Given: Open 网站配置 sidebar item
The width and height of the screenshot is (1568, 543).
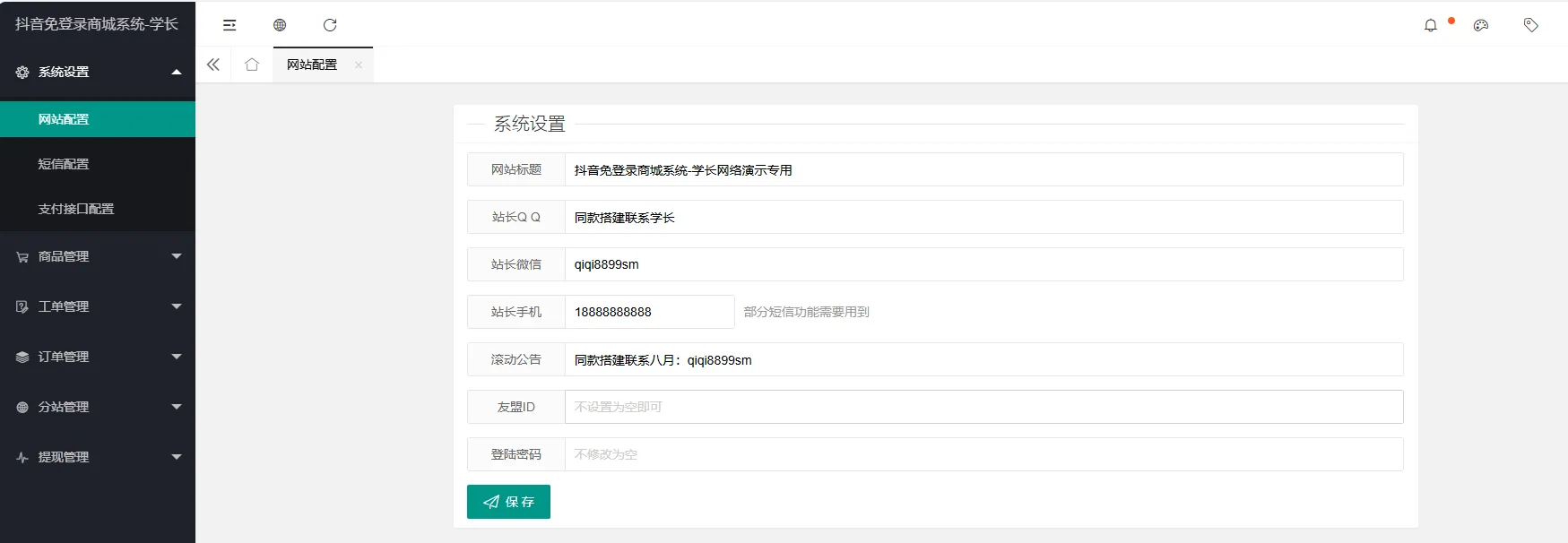Looking at the screenshot, I should click(x=98, y=119).
